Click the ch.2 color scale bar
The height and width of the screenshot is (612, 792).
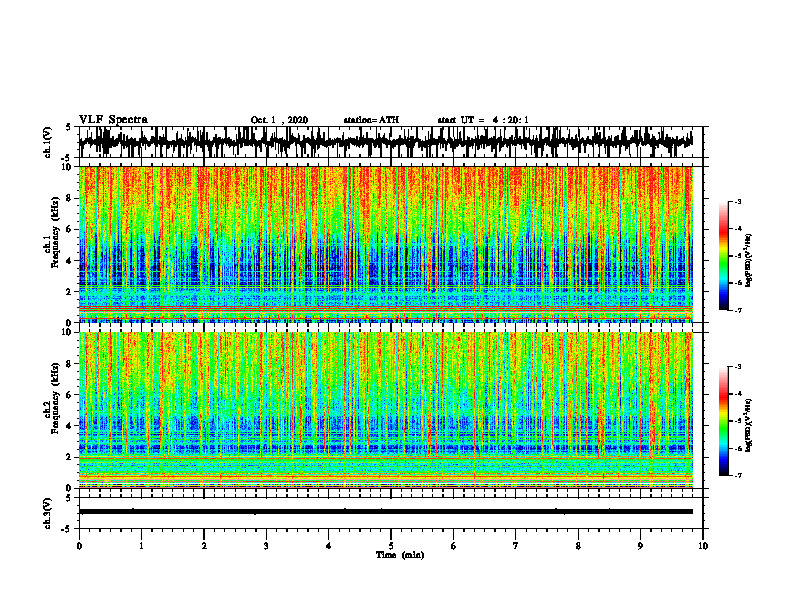point(724,421)
